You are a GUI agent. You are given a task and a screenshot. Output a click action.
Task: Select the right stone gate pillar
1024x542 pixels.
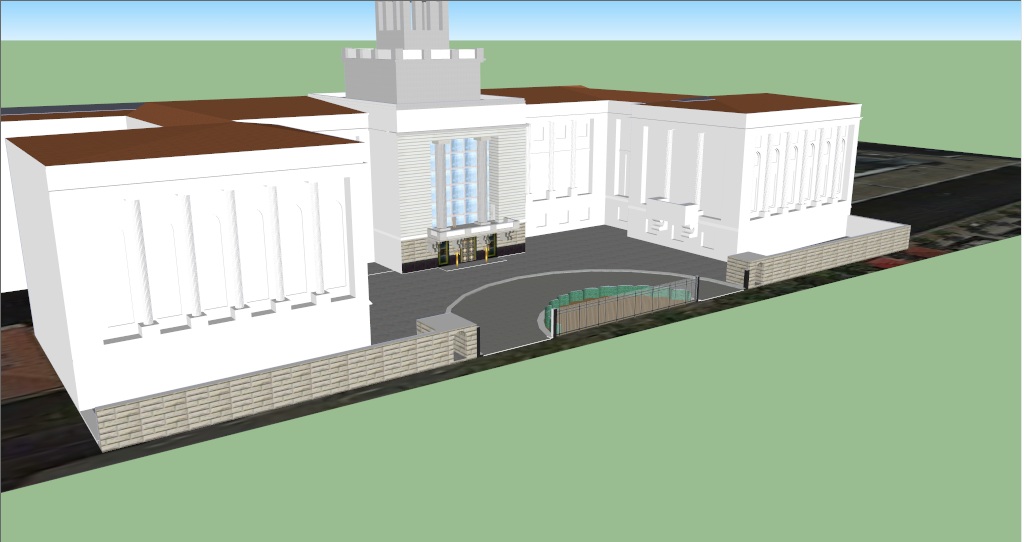point(743,268)
